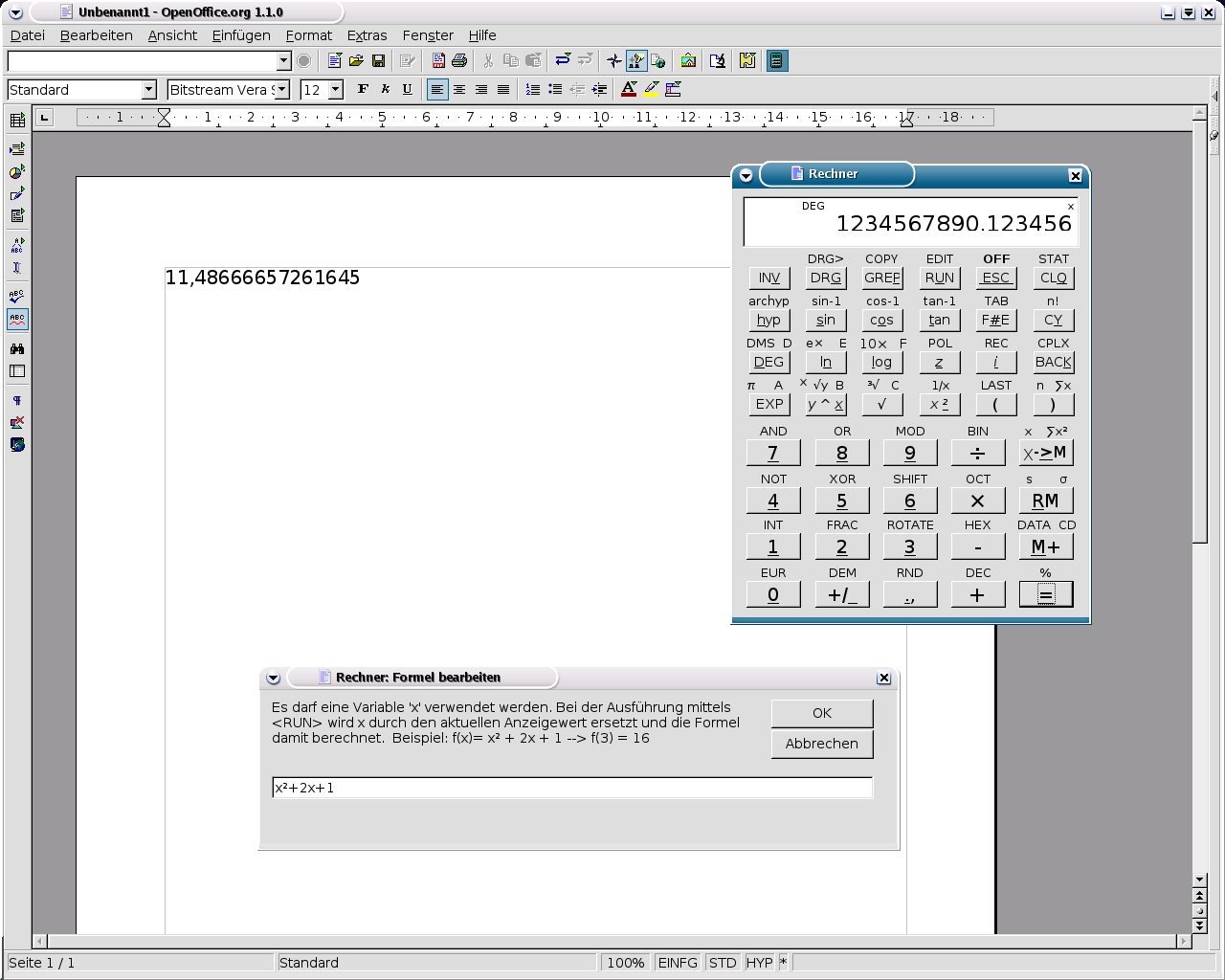Image resolution: width=1225 pixels, height=980 pixels.
Task: Click the numbered list icon
Action: [x=533, y=90]
